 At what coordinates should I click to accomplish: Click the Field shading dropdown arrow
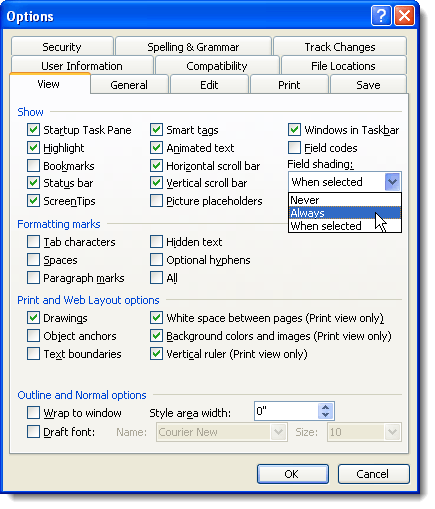click(392, 182)
